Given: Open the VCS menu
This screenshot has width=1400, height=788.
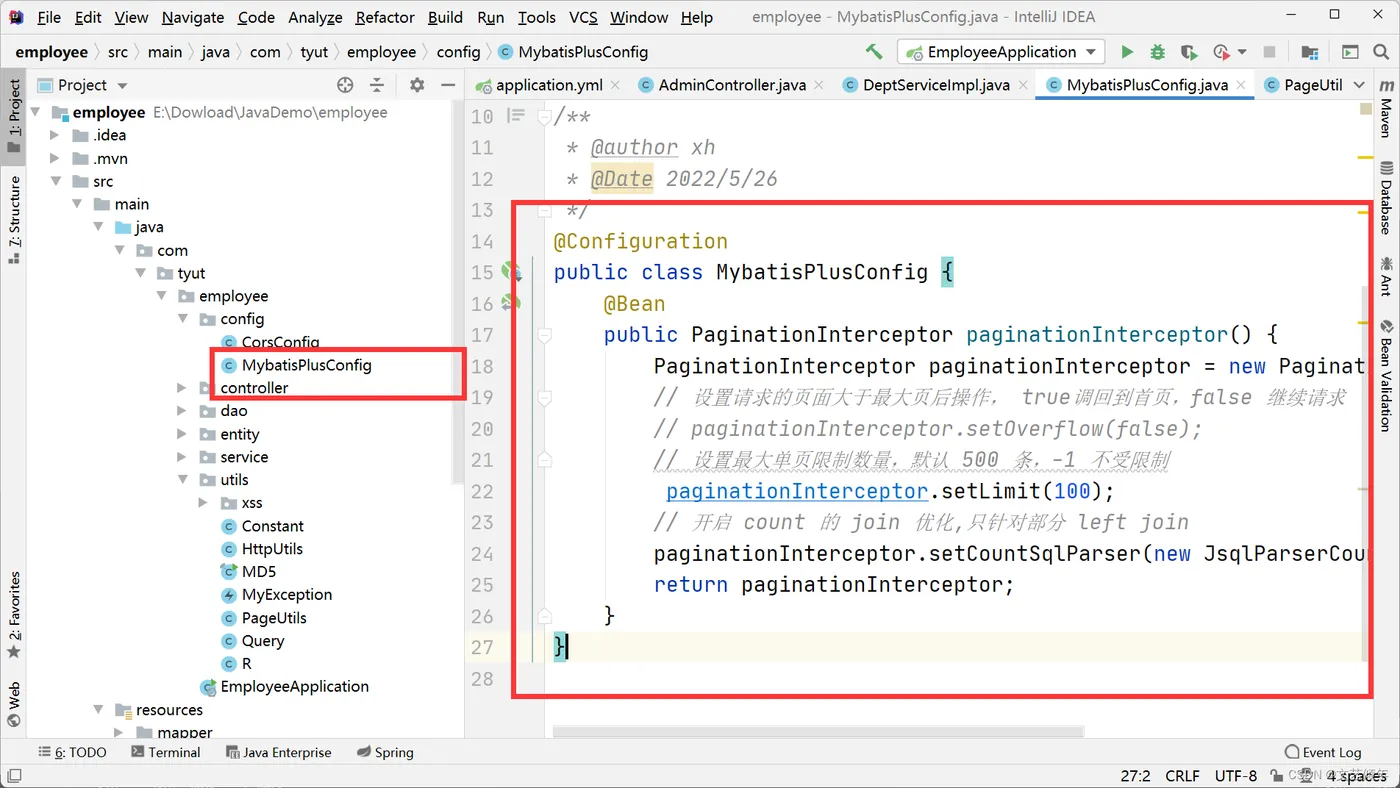Looking at the screenshot, I should 583,17.
